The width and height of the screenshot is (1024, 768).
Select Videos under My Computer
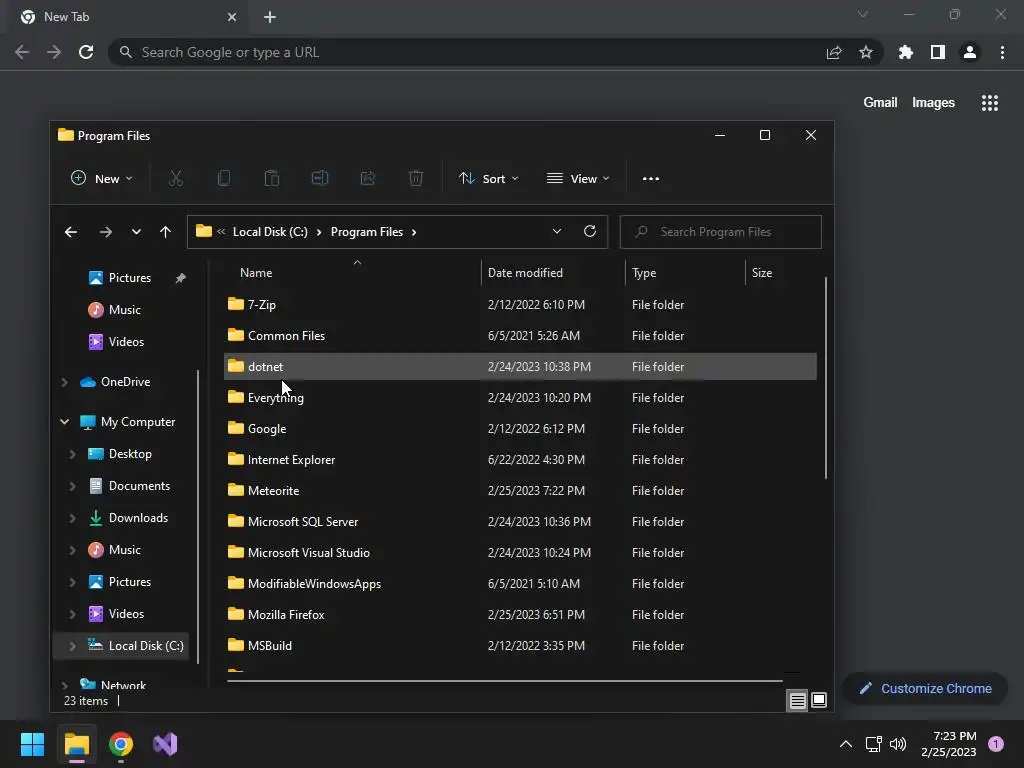coord(126,614)
